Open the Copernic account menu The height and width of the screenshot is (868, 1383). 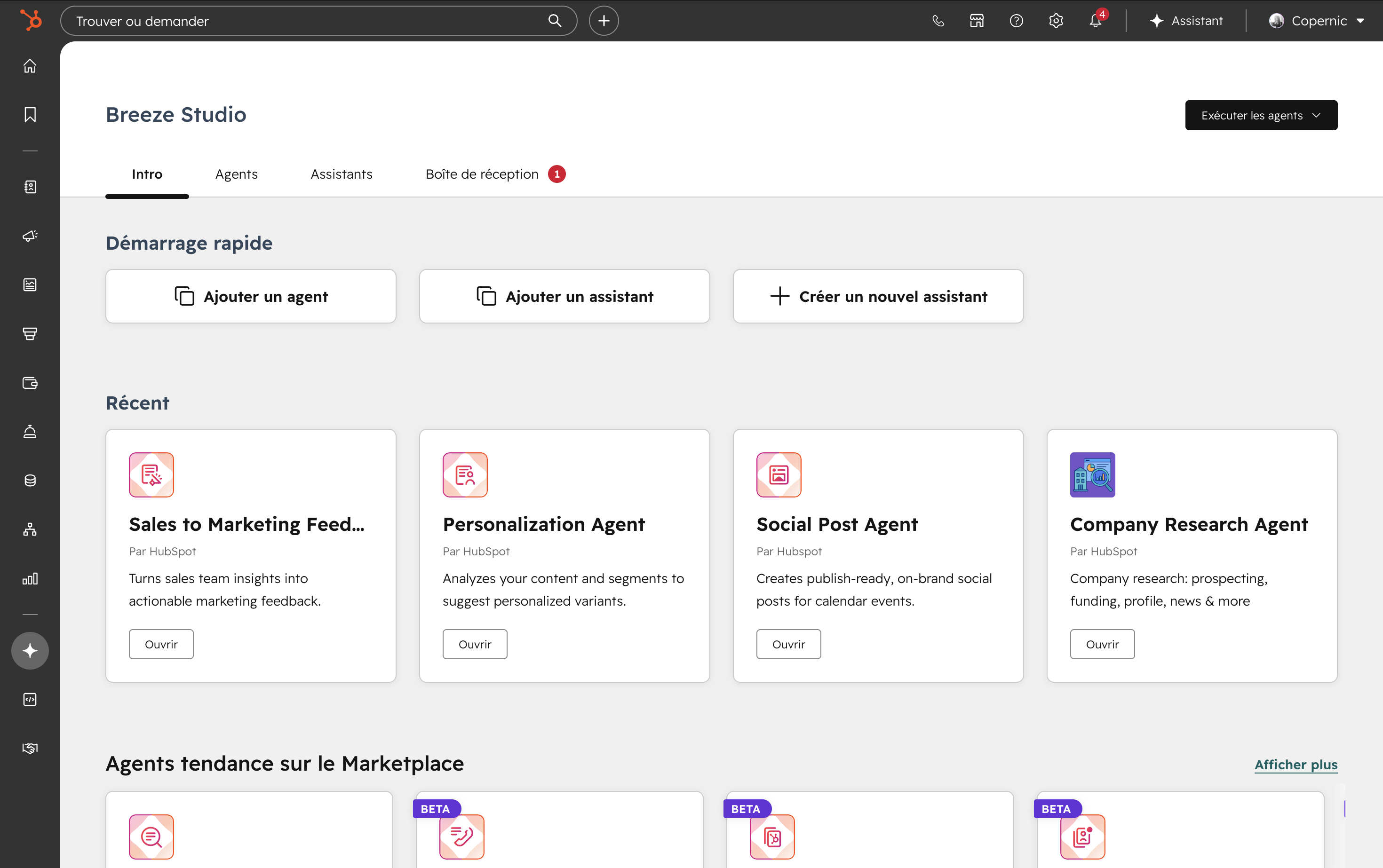pos(1316,21)
